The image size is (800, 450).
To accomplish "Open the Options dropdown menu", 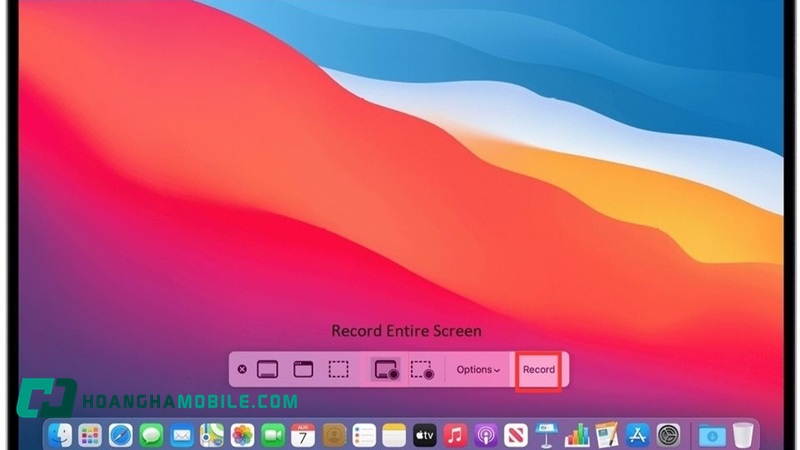I will pyautogui.click(x=478, y=370).
